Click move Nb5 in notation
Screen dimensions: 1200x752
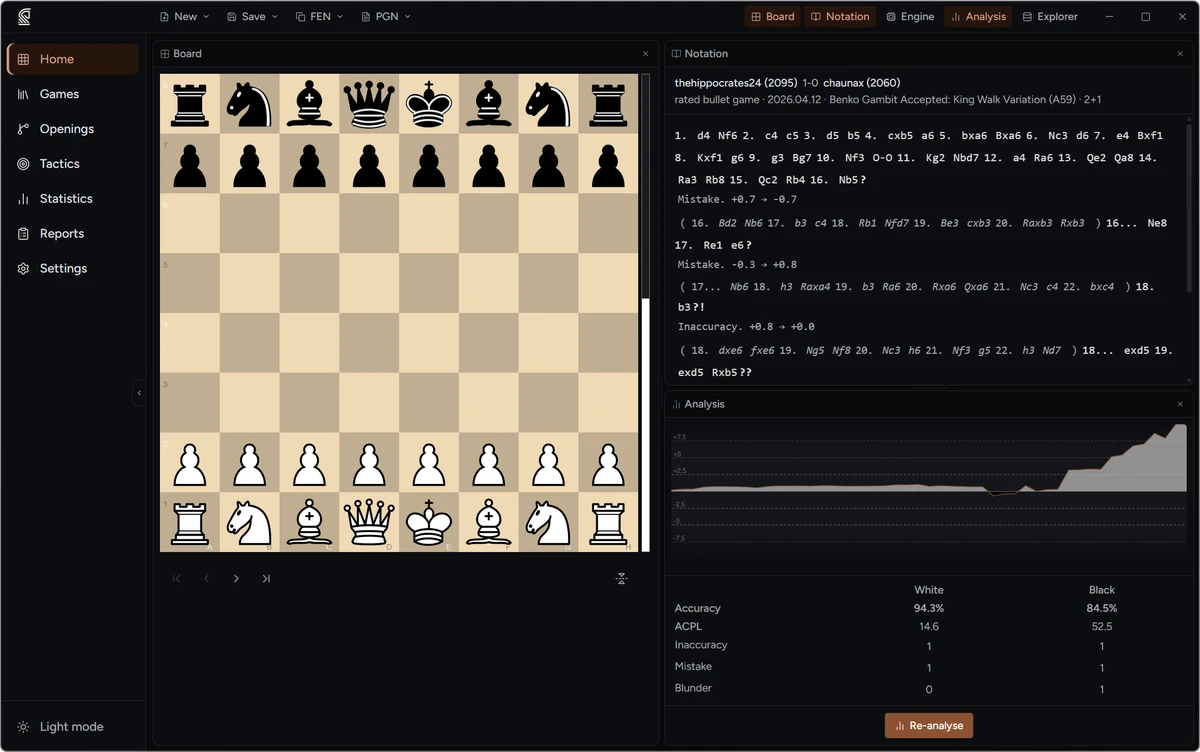click(850, 180)
